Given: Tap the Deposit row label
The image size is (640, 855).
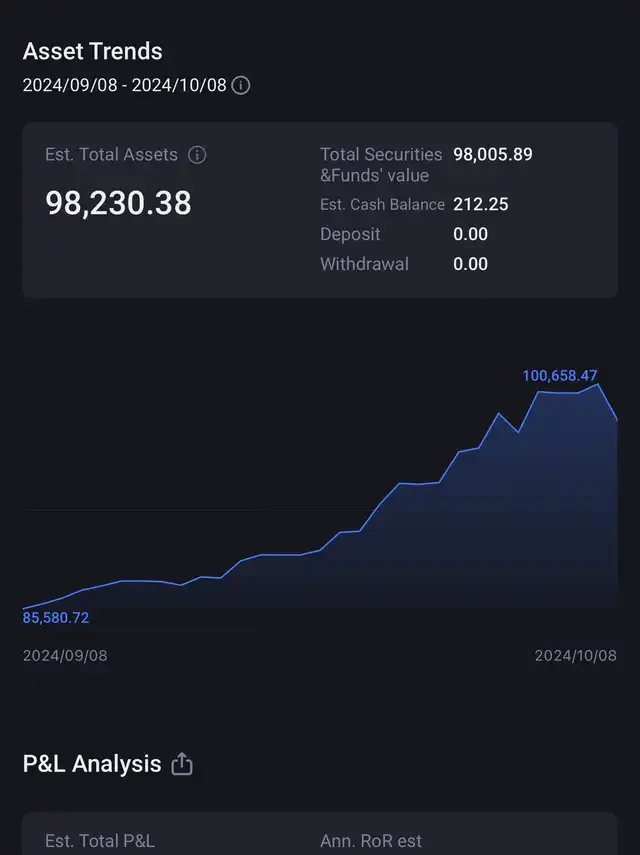Looking at the screenshot, I should tap(350, 234).
